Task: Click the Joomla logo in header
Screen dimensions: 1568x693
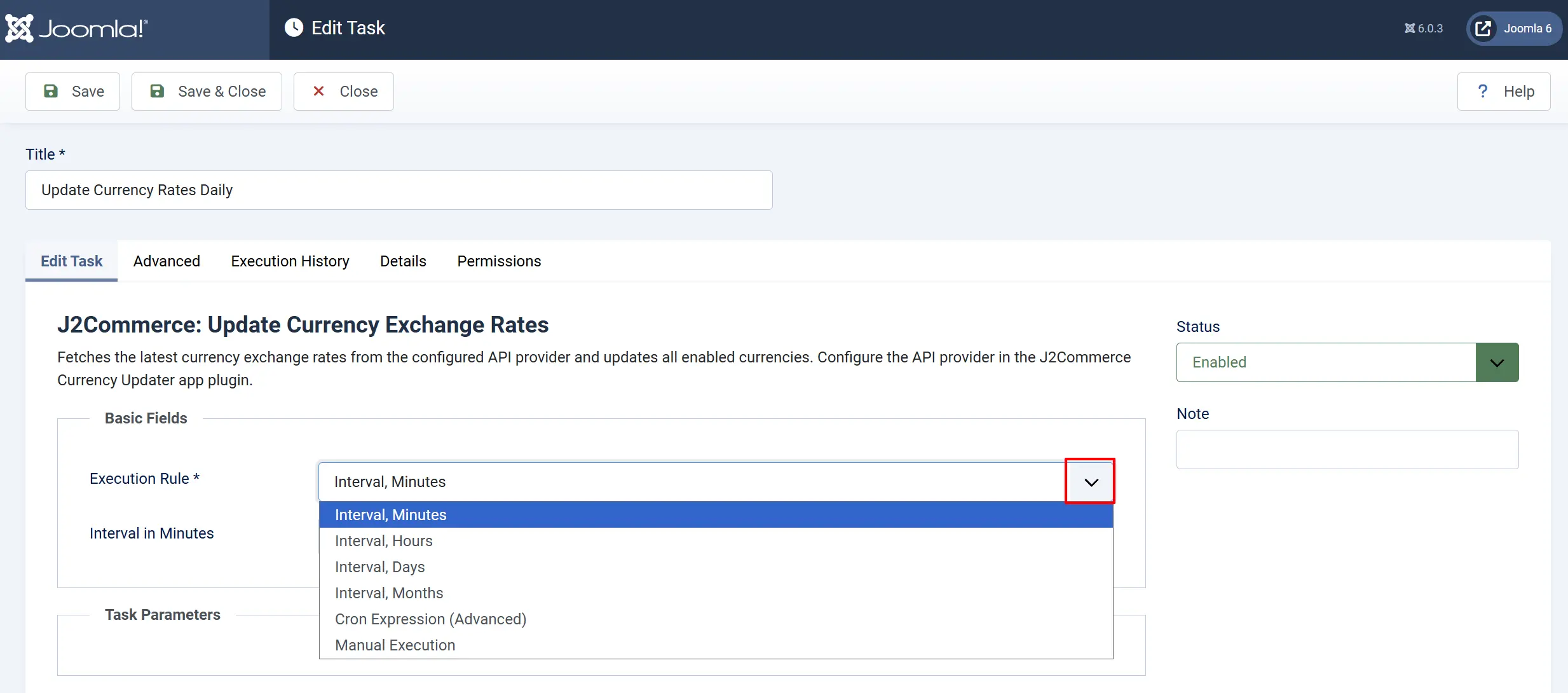Action: [x=77, y=29]
